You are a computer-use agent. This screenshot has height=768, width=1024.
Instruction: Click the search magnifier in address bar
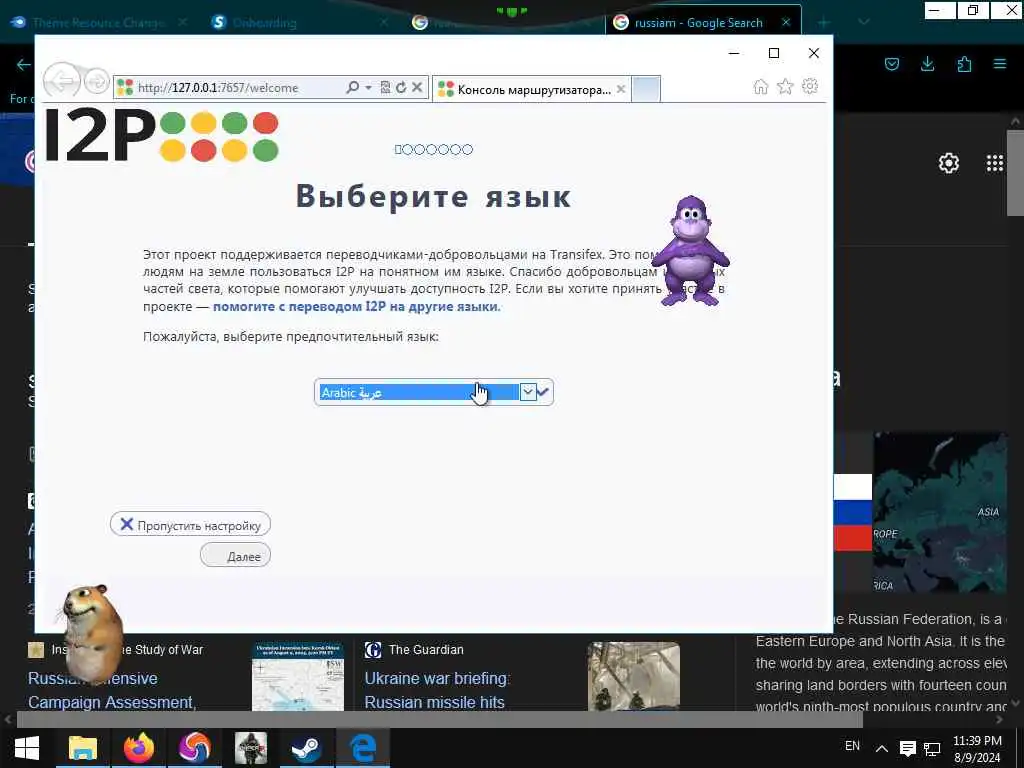coord(353,88)
